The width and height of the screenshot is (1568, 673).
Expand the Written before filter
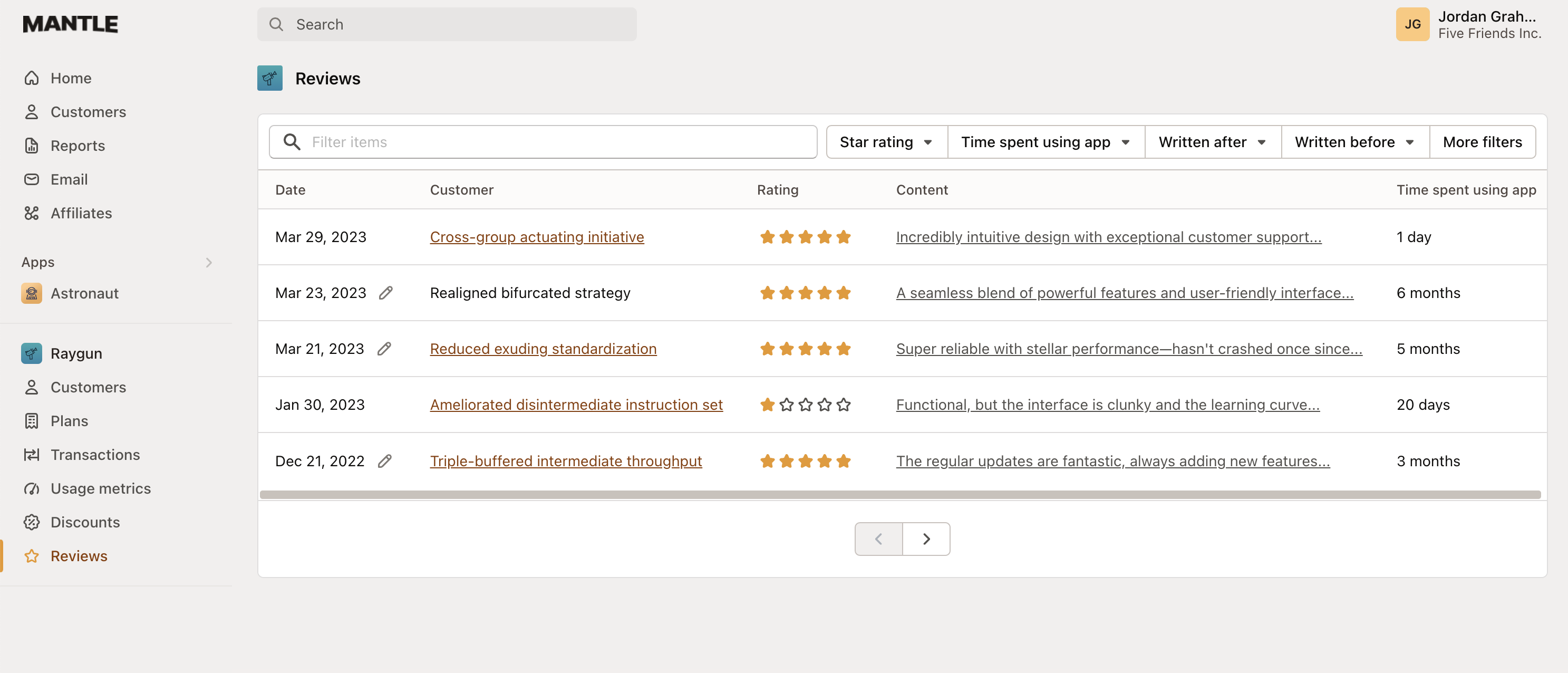pos(1354,141)
